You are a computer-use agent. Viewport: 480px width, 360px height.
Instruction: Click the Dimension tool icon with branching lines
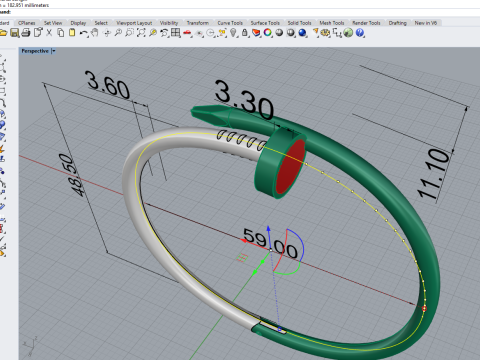point(337,33)
